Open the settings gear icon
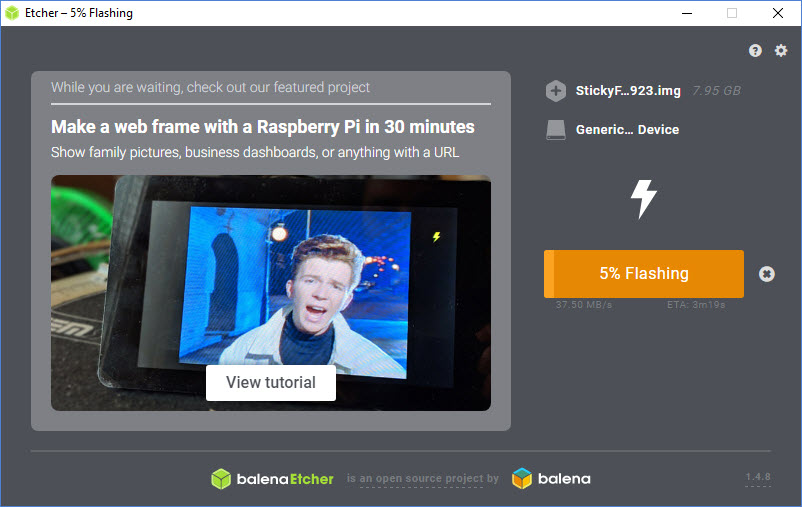 [781, 50]
